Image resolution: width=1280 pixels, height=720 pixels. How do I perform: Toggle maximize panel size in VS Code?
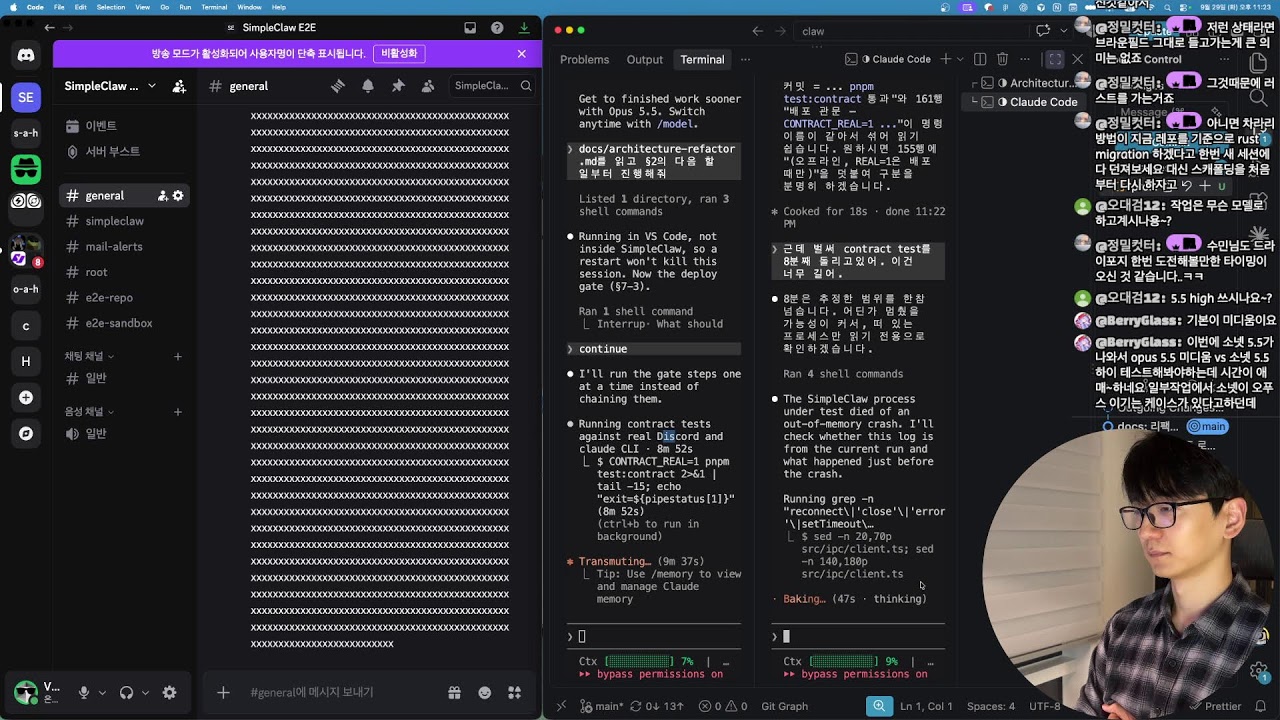tap(1055, 59)
